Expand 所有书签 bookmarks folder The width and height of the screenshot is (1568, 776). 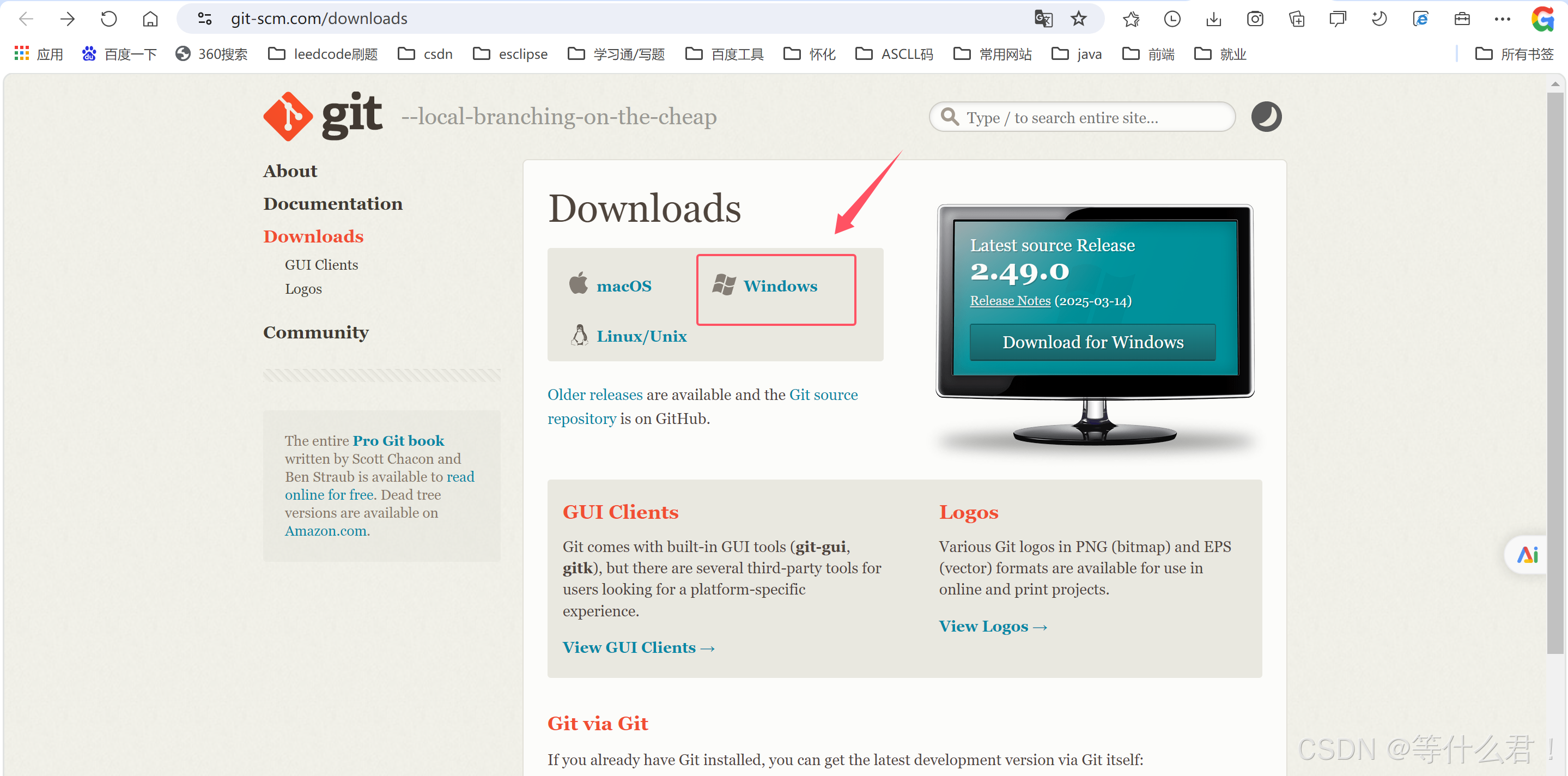(x=1515, y=54)
